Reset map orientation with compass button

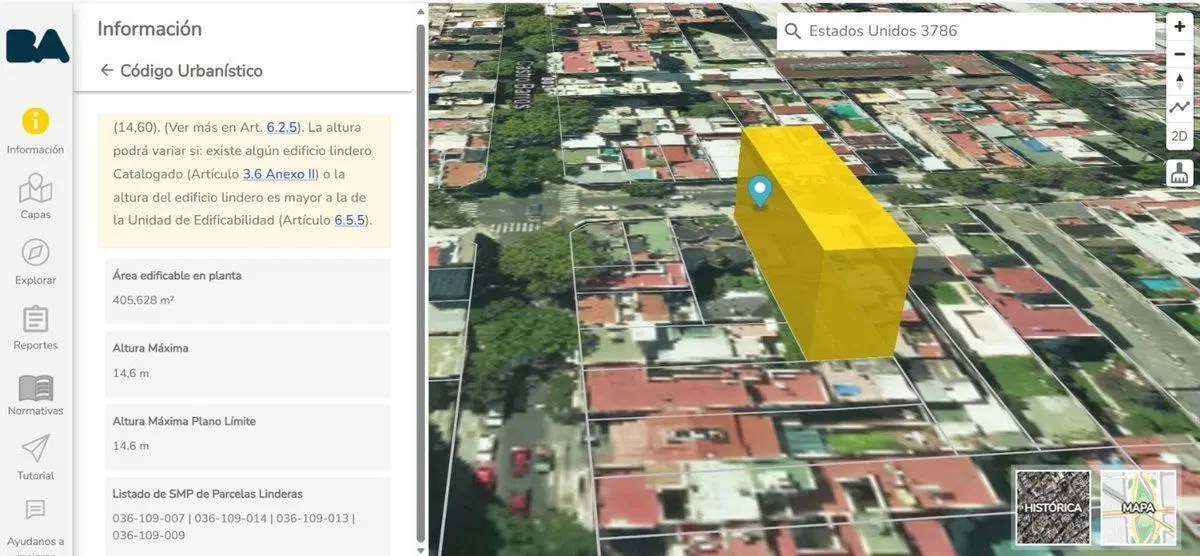click(1180, 80)
